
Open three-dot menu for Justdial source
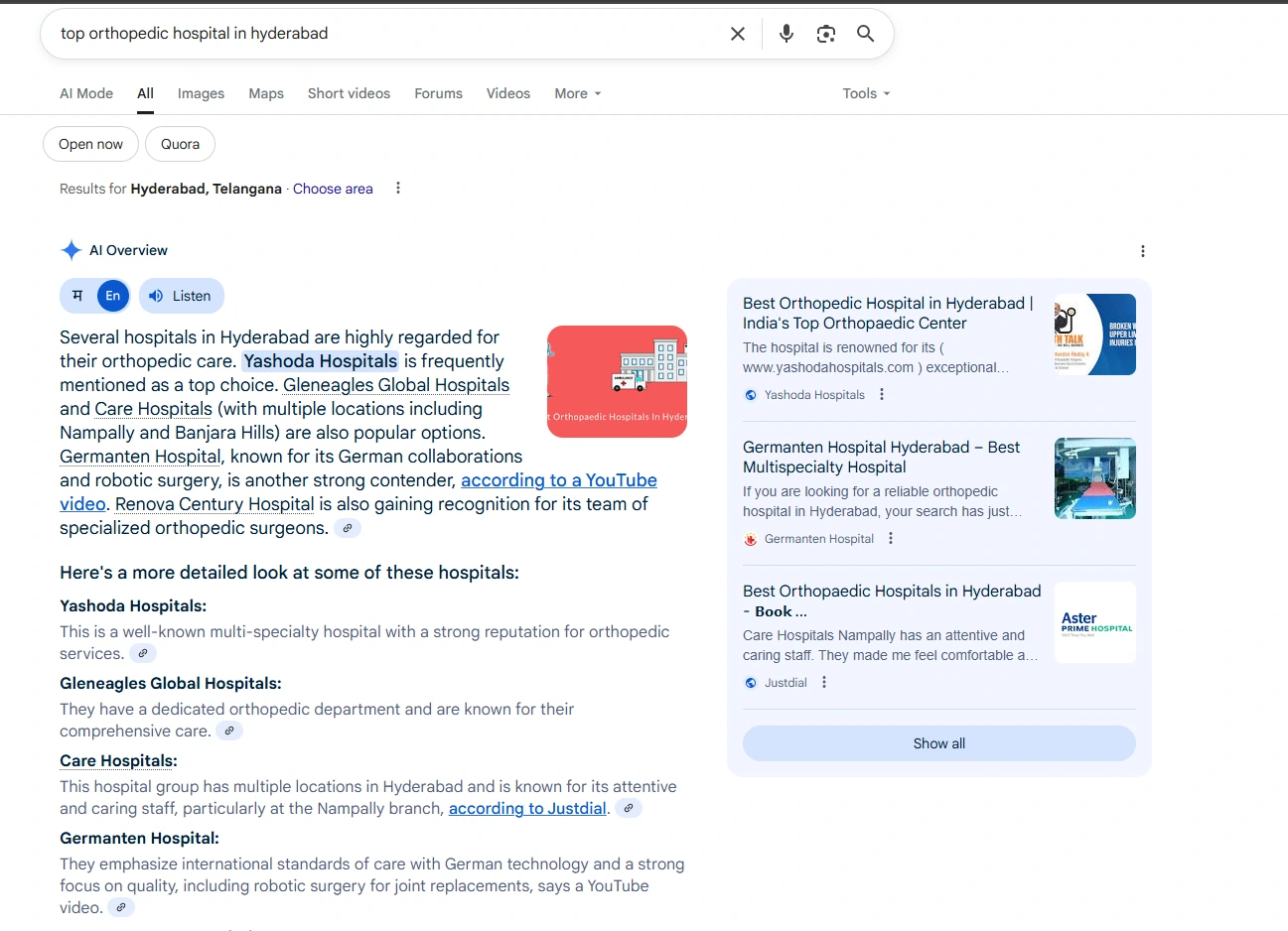(824, 683)
